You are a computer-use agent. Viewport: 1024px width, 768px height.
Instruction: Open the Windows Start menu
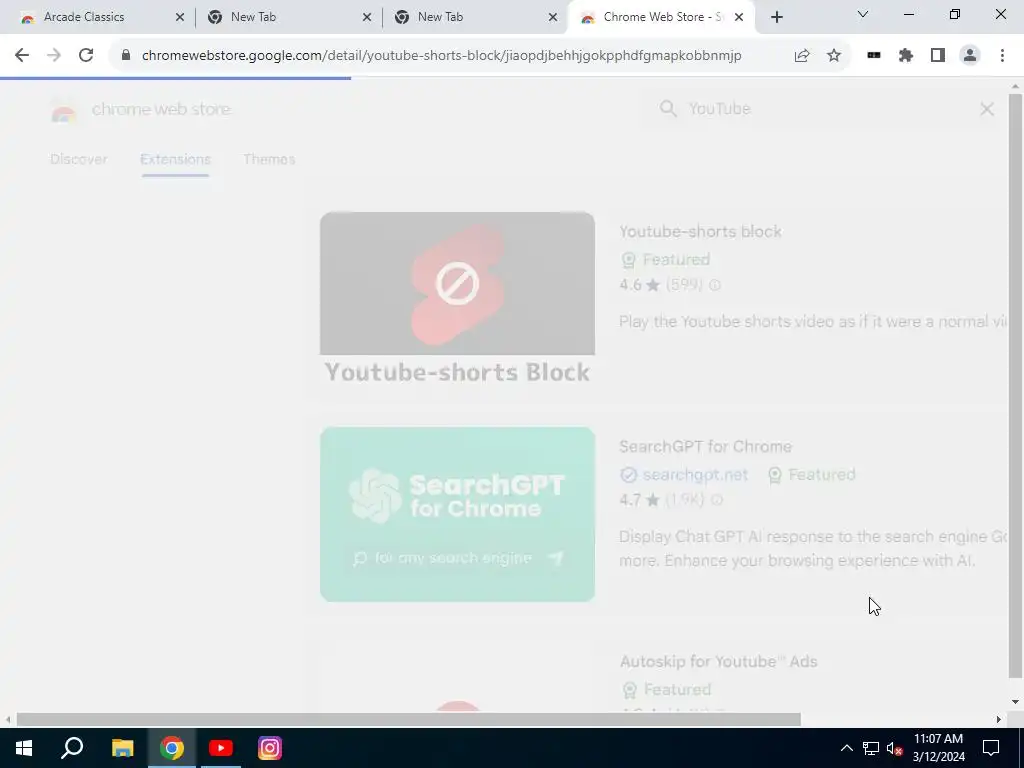24,748
